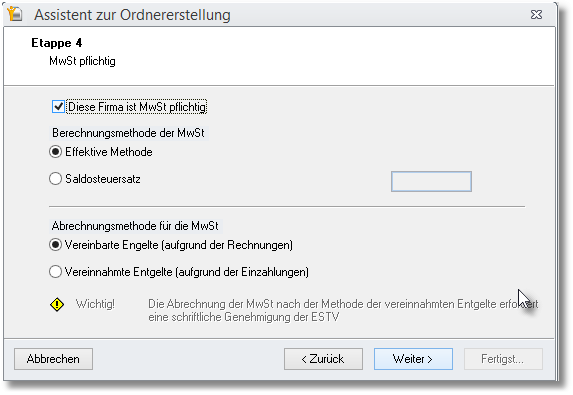
Task: Go back with the Zurück button
Action: (323, 359)
